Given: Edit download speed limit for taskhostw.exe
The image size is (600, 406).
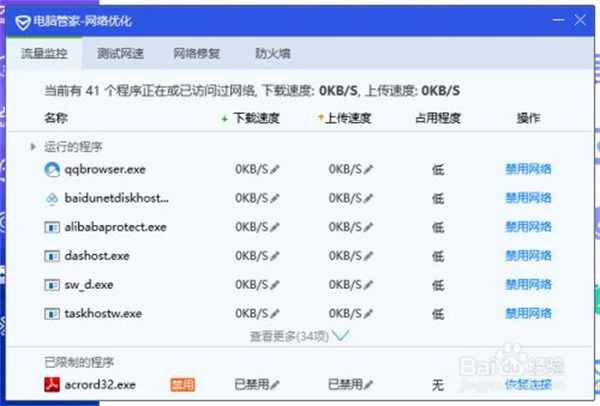Looking at the screenshot, I should pos(275,315).
